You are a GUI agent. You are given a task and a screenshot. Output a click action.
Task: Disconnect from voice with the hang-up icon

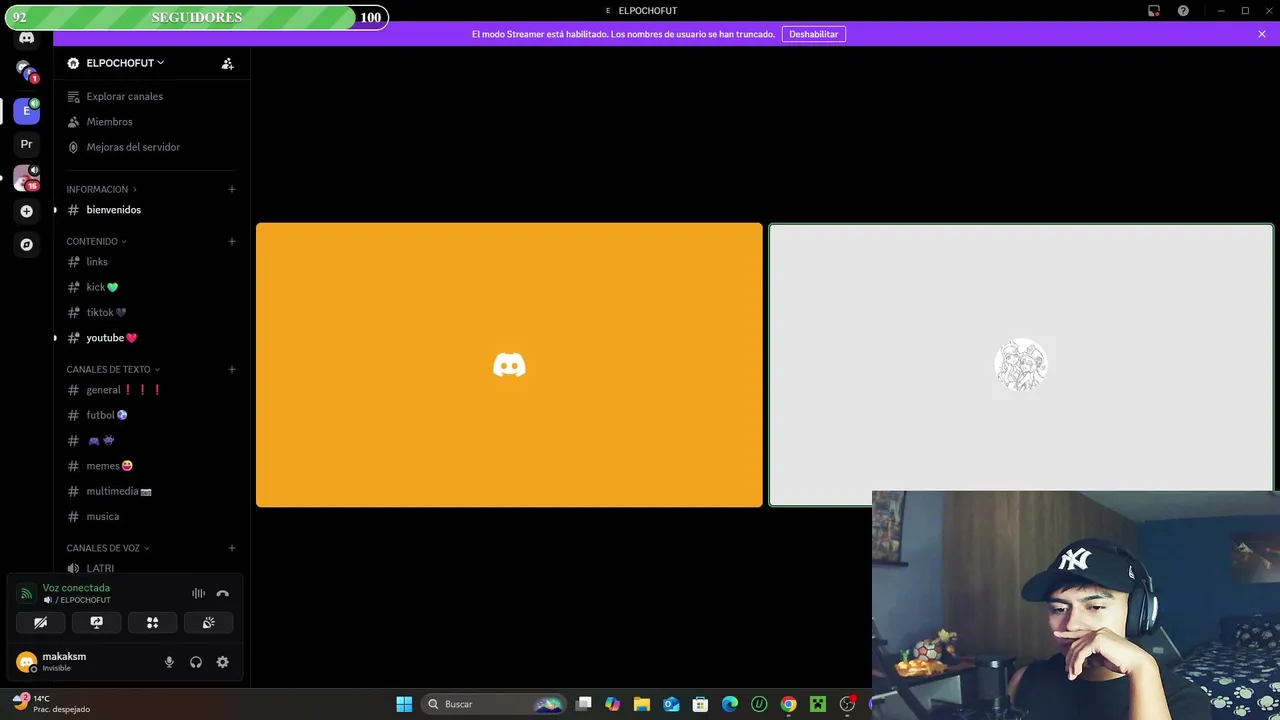pyautogui.click(x=222, y=593)
